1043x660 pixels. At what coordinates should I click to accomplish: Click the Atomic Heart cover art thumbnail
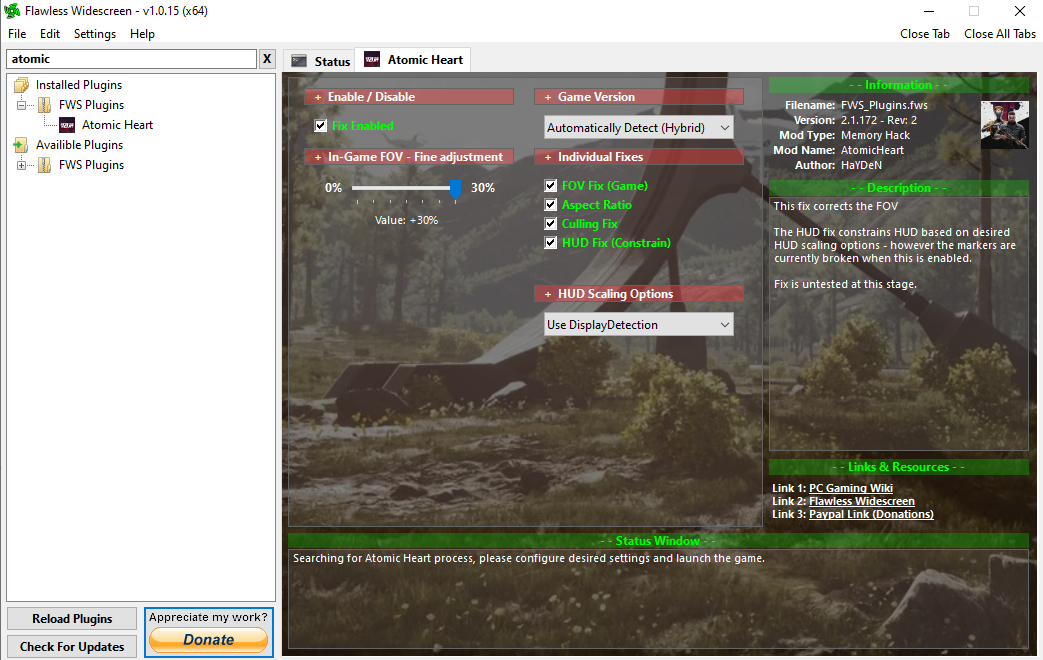1004,125
